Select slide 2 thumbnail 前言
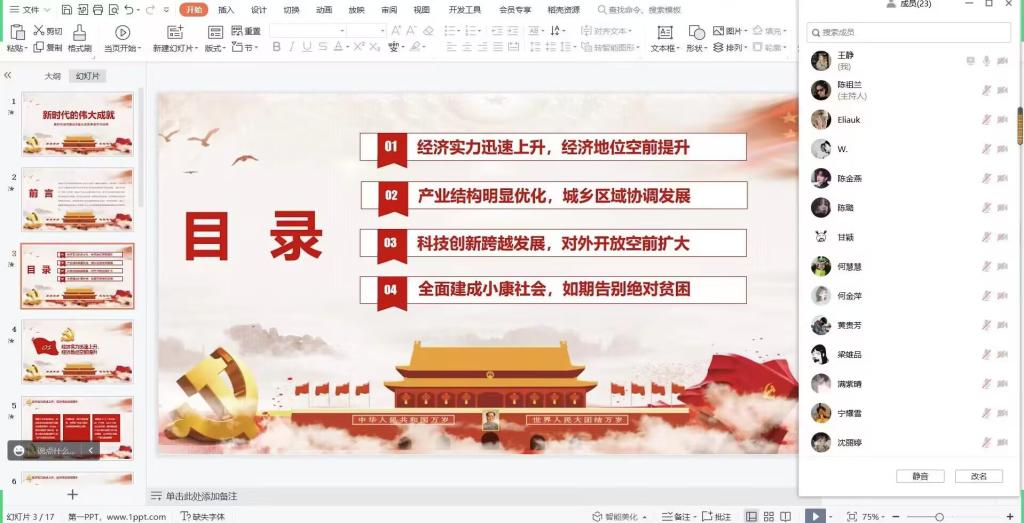Viewport: 1024px width, 523px height. coord(78,199)
